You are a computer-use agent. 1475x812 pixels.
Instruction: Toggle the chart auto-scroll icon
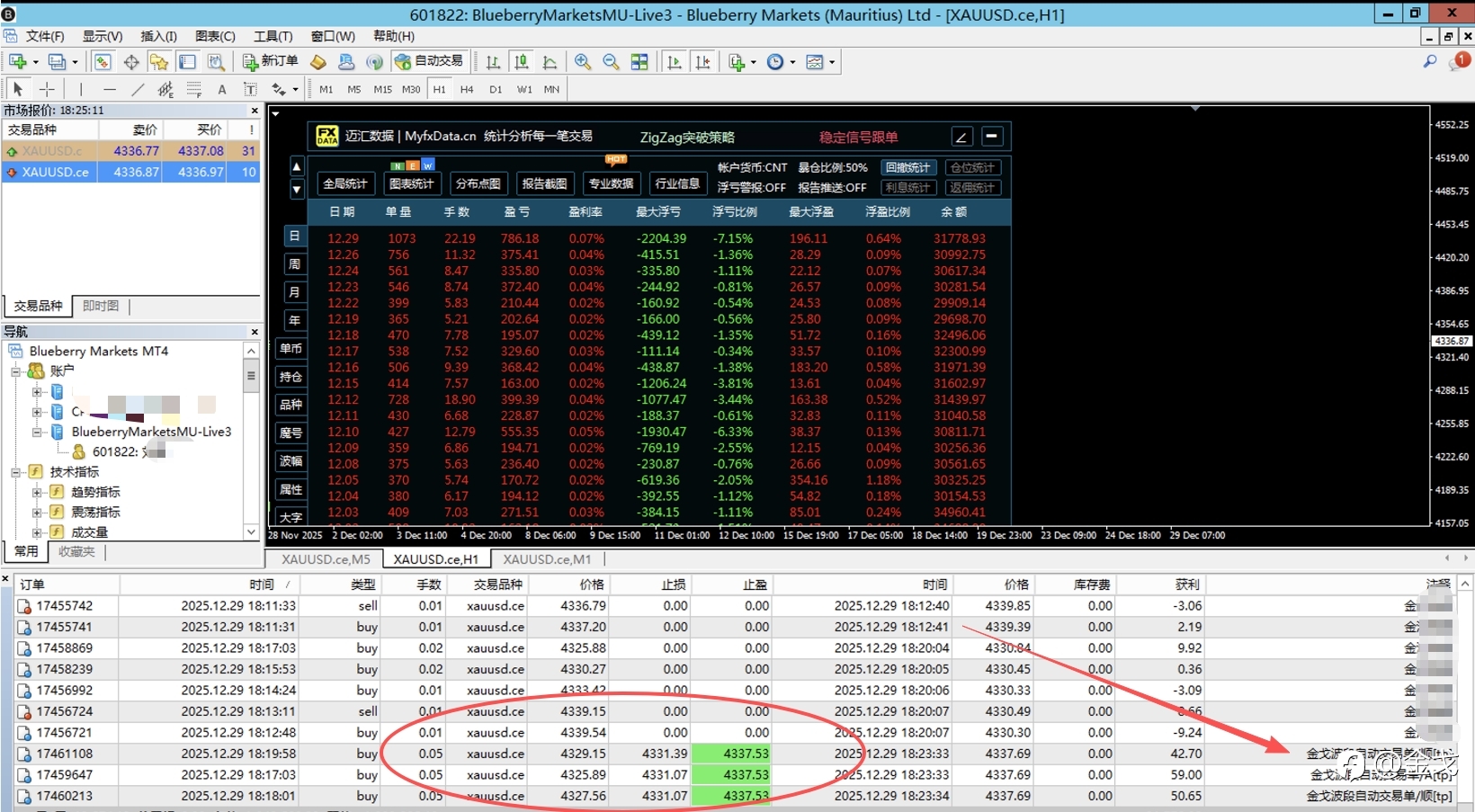pos(674,62)
